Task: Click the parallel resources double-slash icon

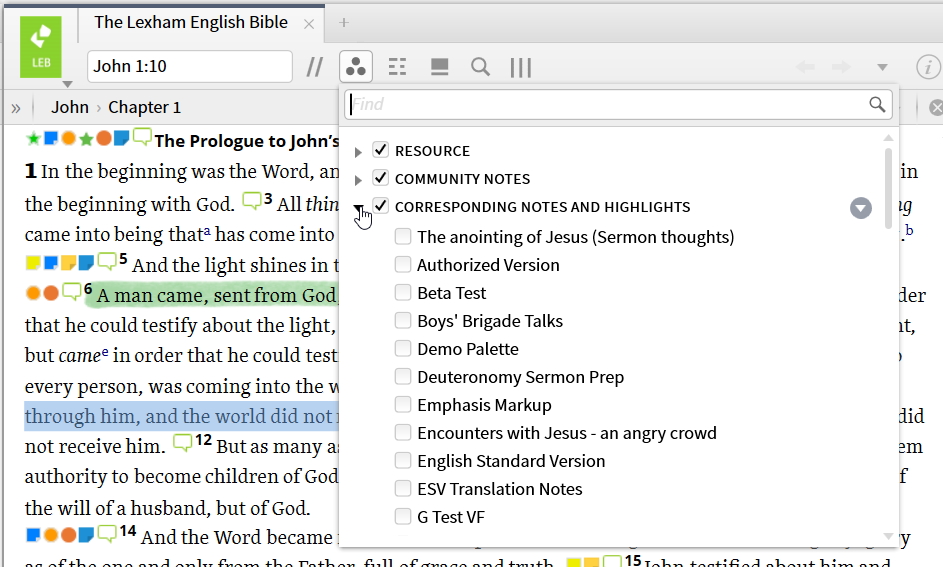Action: (x=315, y=67)
